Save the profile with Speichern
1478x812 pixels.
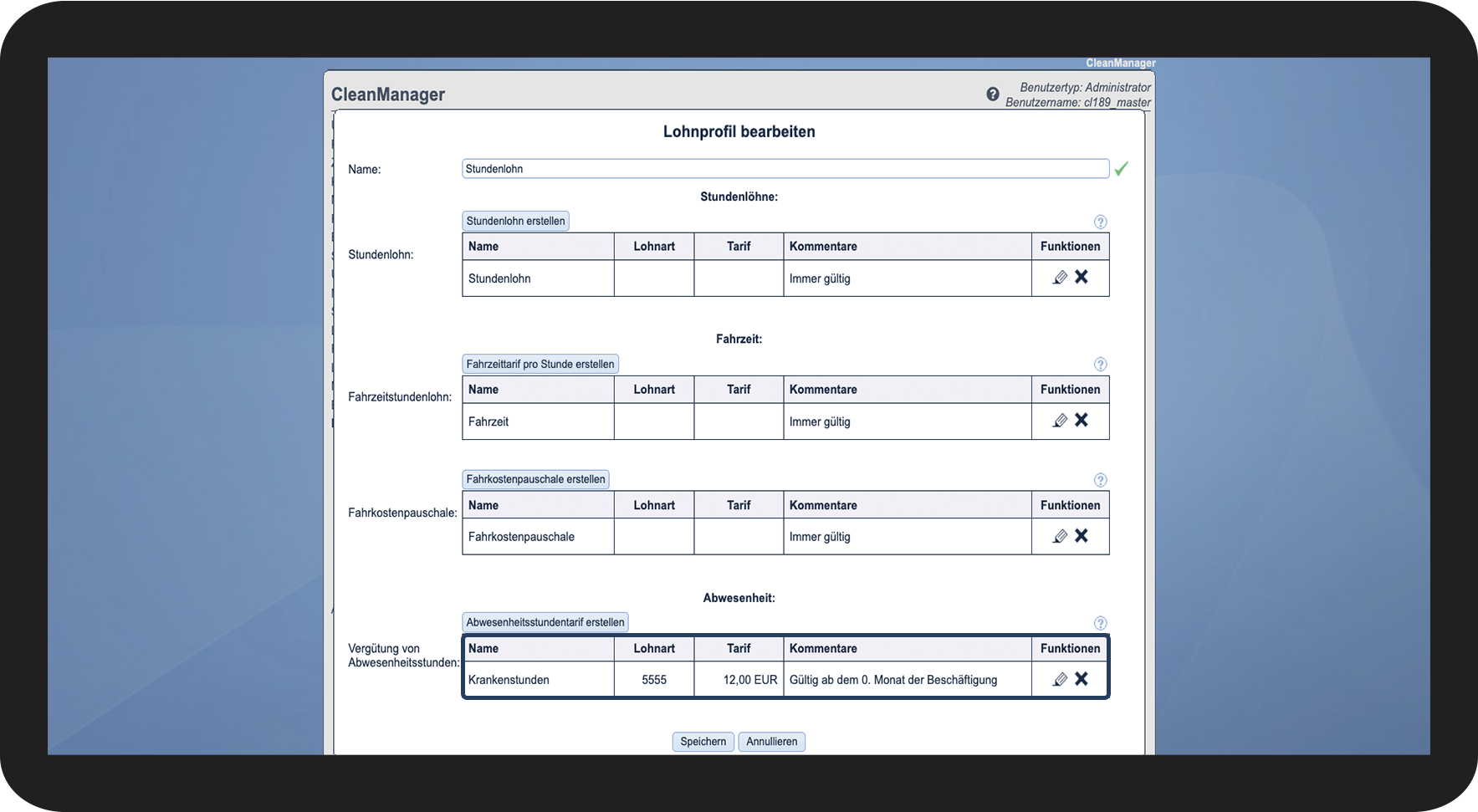click(x=703, y=742)
